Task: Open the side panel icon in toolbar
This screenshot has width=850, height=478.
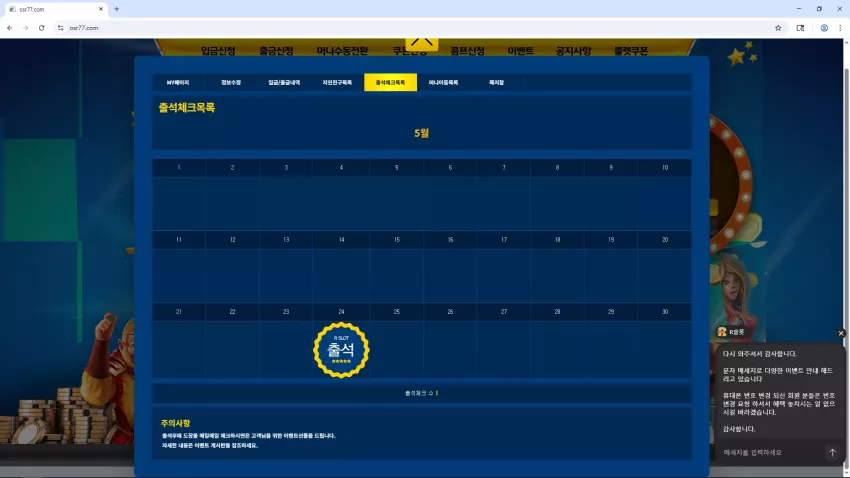Action: pos(800,28)
